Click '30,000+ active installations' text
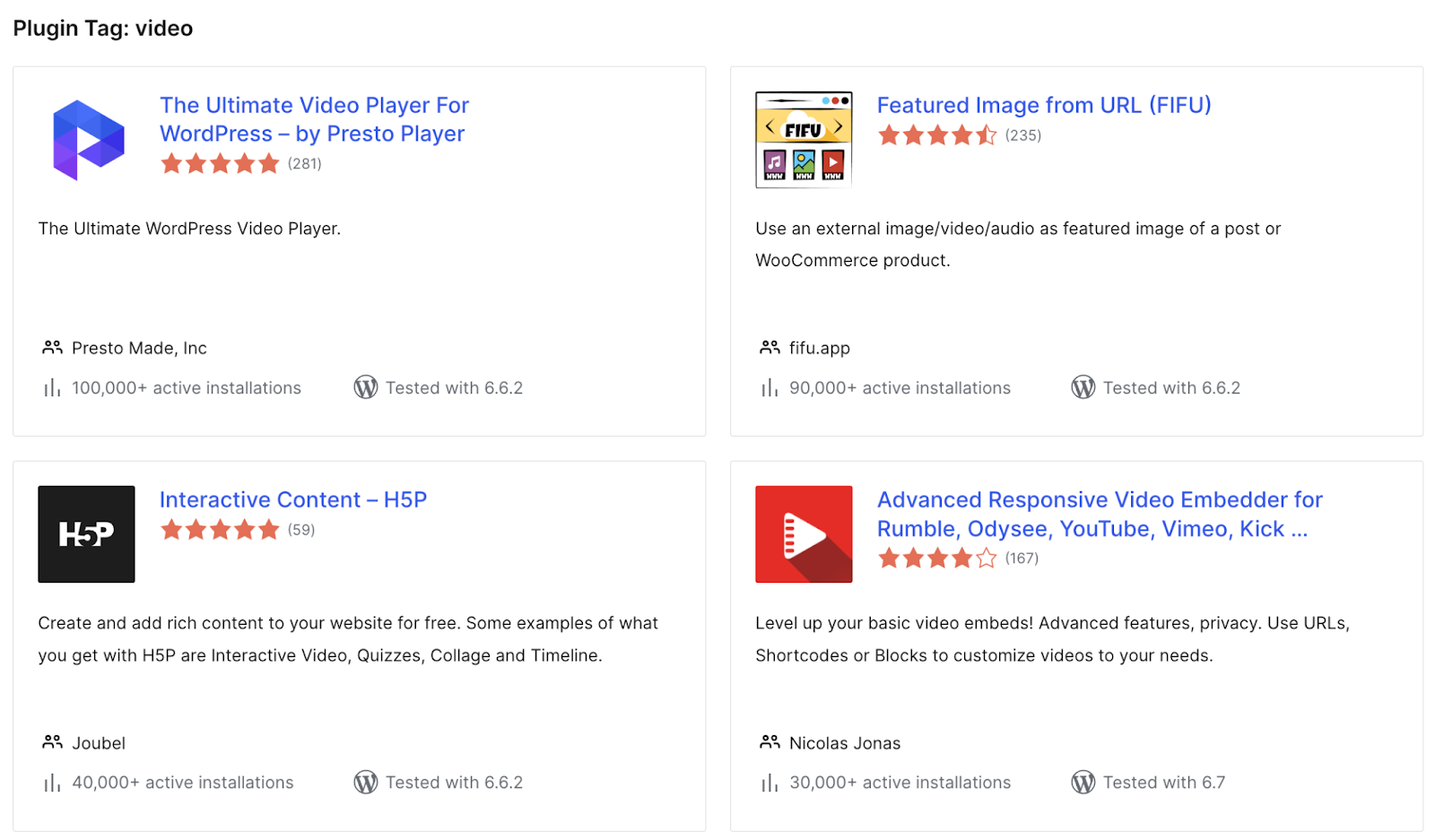Image resolution: width=1435 pixels, height=840 pixels. tap(900, 783)
